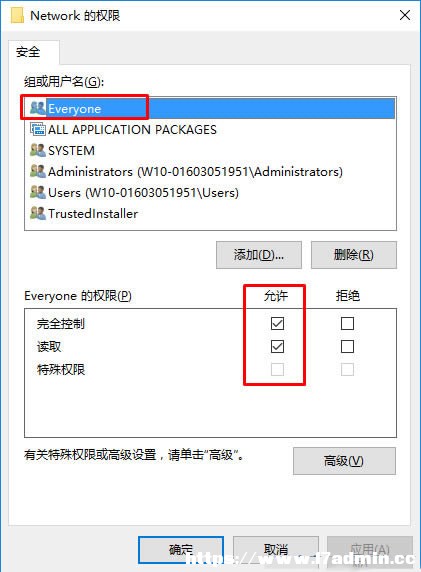
Task: Cancel the dialog with 取消
Action: [x=276, y=550]
